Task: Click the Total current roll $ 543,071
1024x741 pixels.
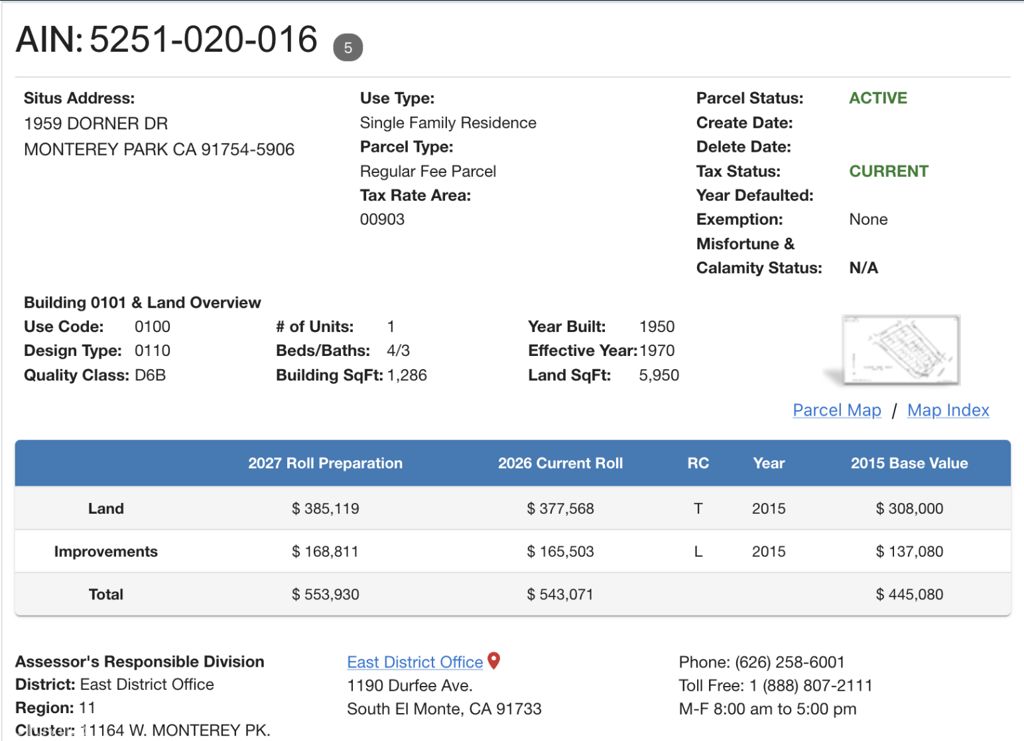Action: (x=560, y=595)
